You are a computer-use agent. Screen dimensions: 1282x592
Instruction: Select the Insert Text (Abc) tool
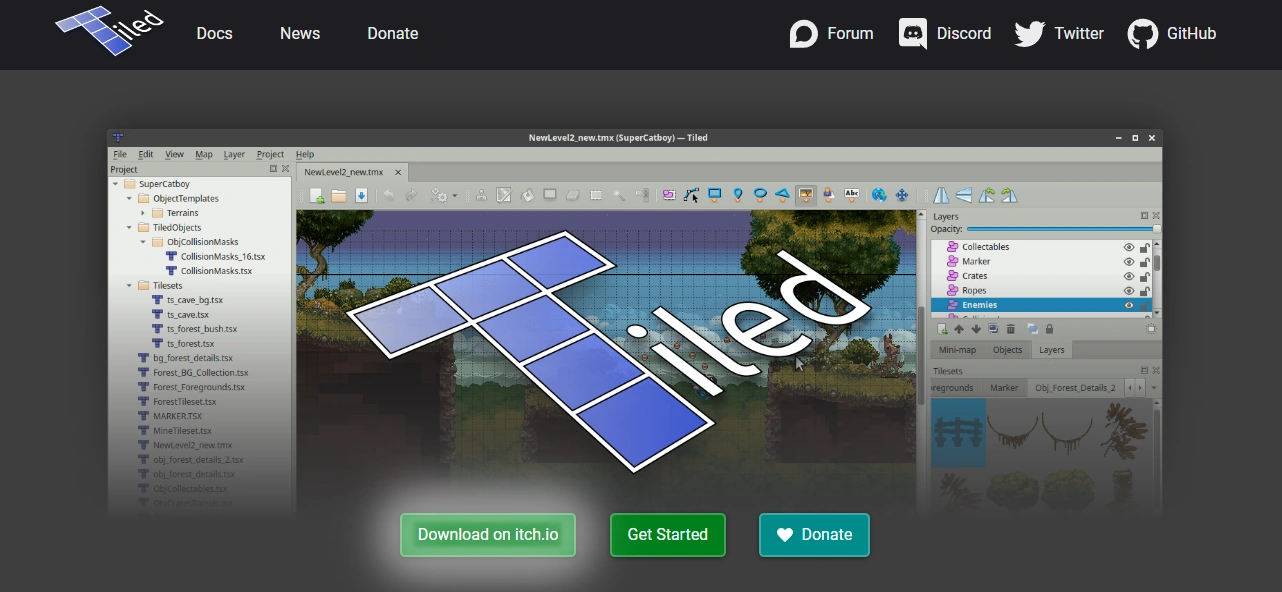851,195
